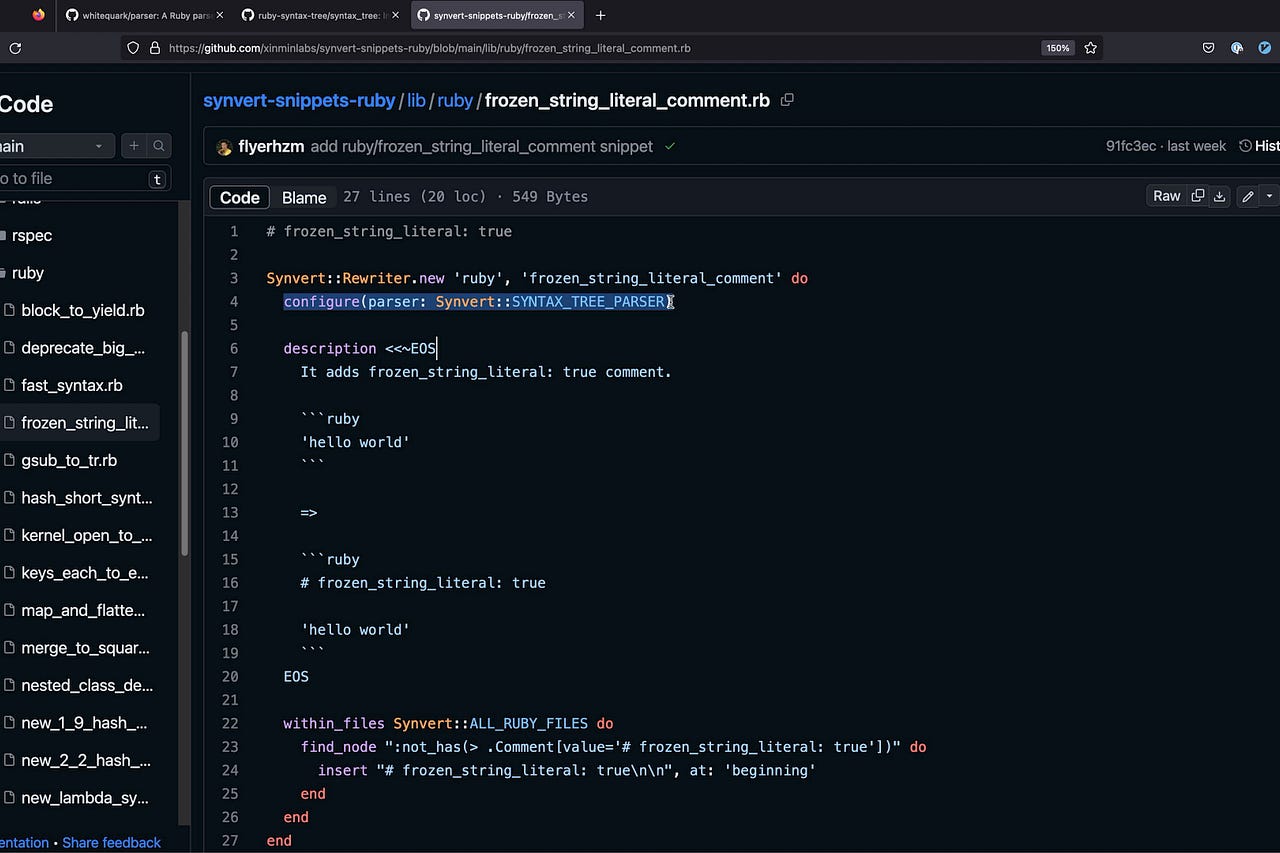The image size is (1280, 853).
Task: Open new_lambda_sy... file in tree
Action: [x=85, y=798]
